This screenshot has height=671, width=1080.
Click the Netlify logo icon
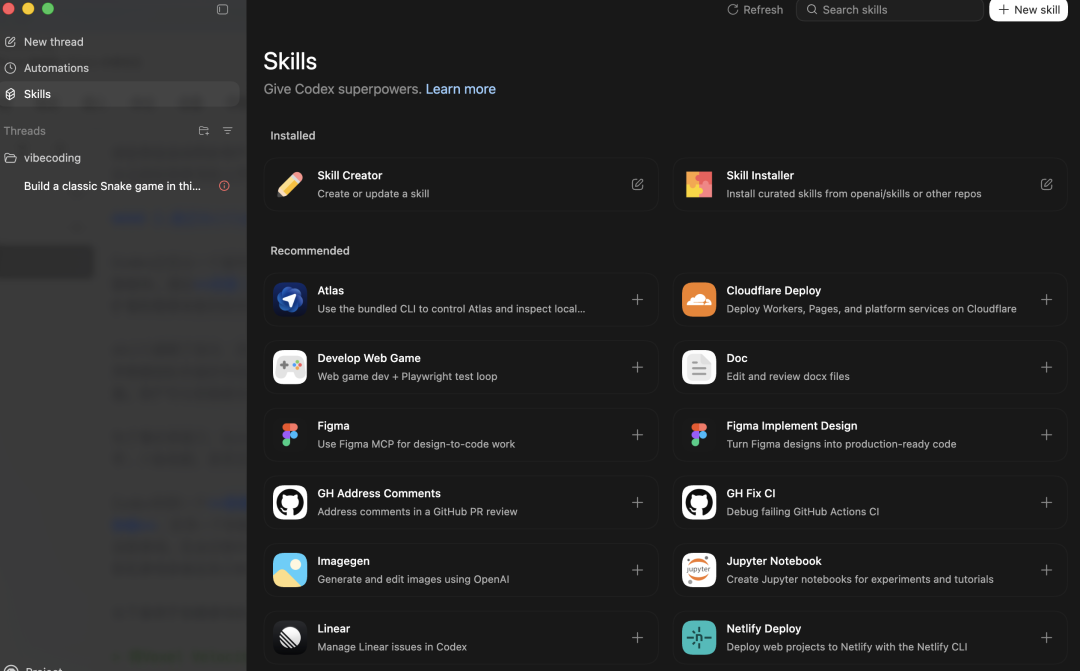click(x=699, y=637)
